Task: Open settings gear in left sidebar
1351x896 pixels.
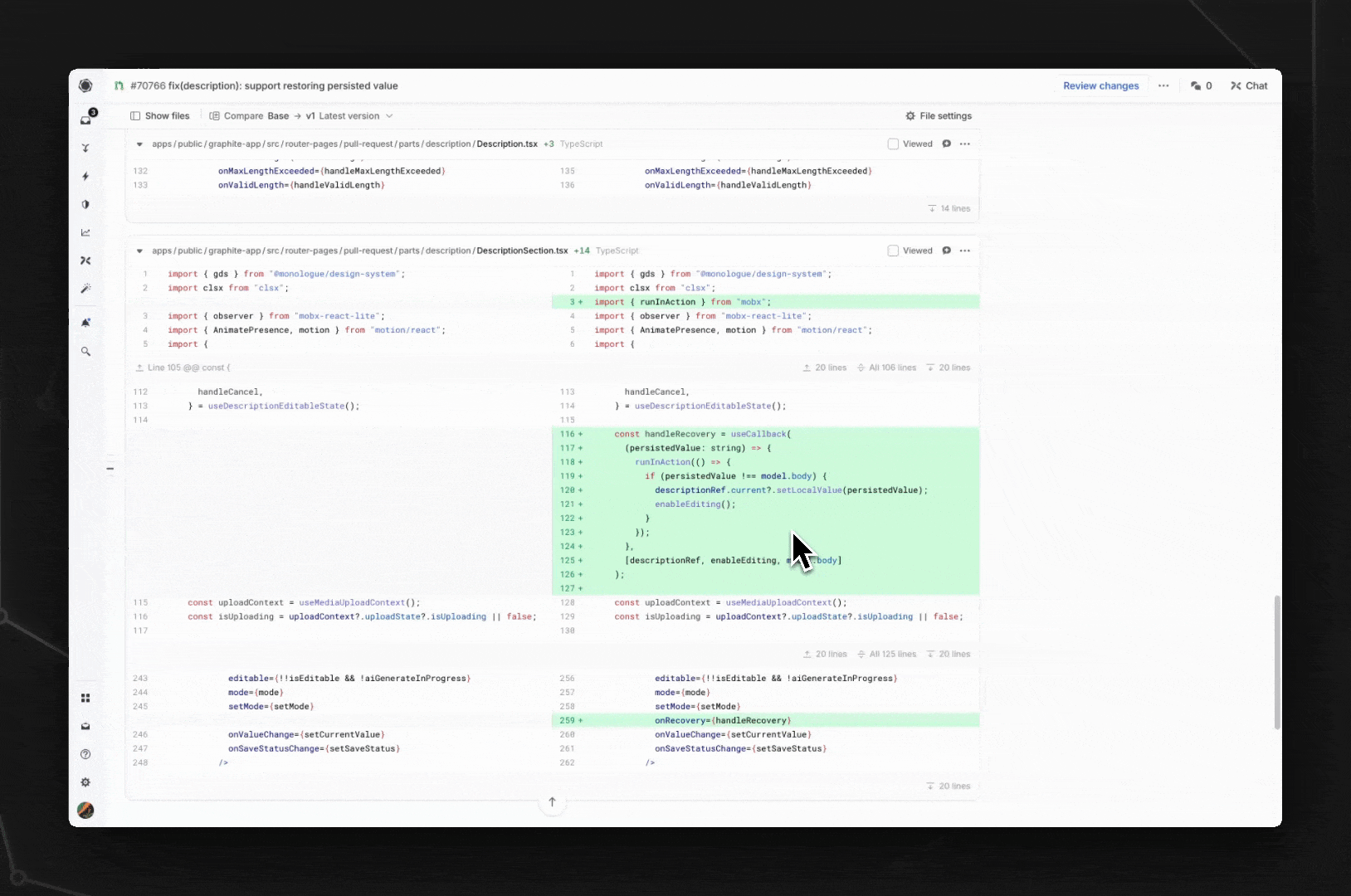Action: [x=85, y=782]
